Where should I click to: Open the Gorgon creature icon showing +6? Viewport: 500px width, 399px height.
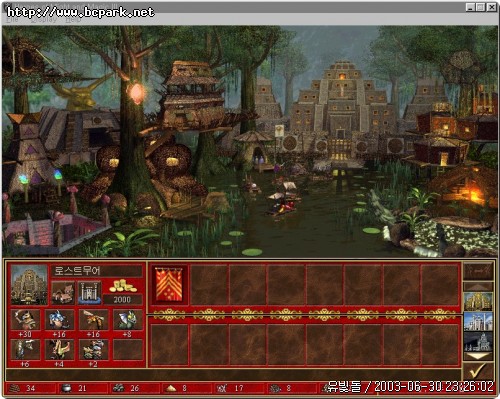pos(25,350)
